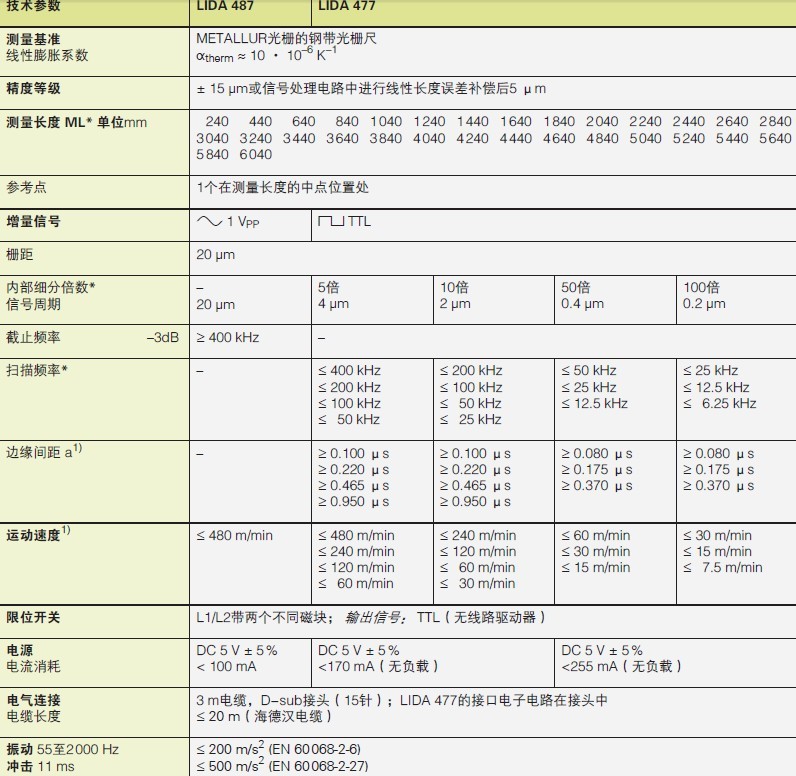The image size is (796, 776).
Task: Select the 技术参数 header cell
Action: (x=33, y=6)
